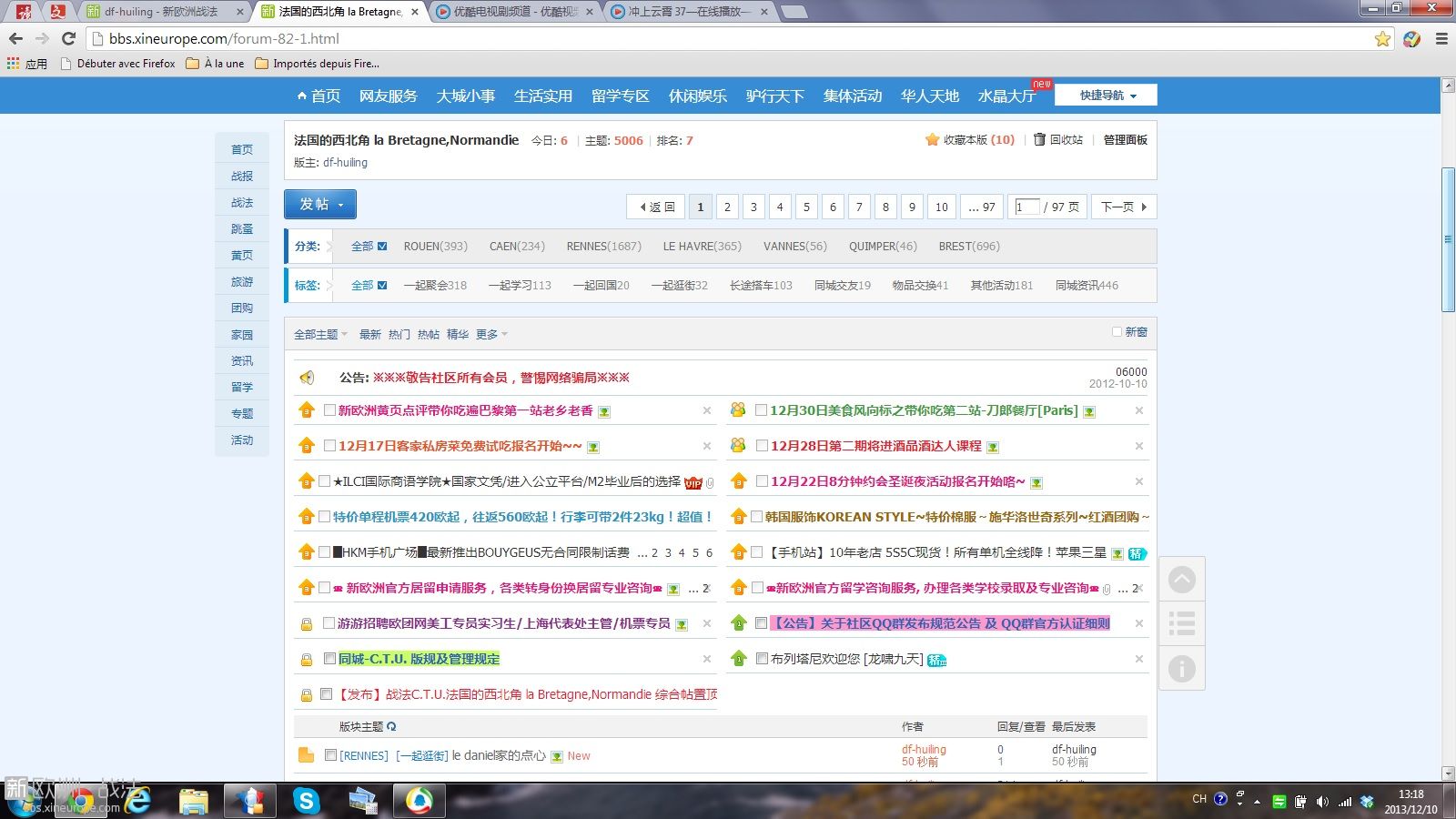Check the box for le daniel家的点心 thread
The image size is (1456, 819).
[x=330, y=755]
